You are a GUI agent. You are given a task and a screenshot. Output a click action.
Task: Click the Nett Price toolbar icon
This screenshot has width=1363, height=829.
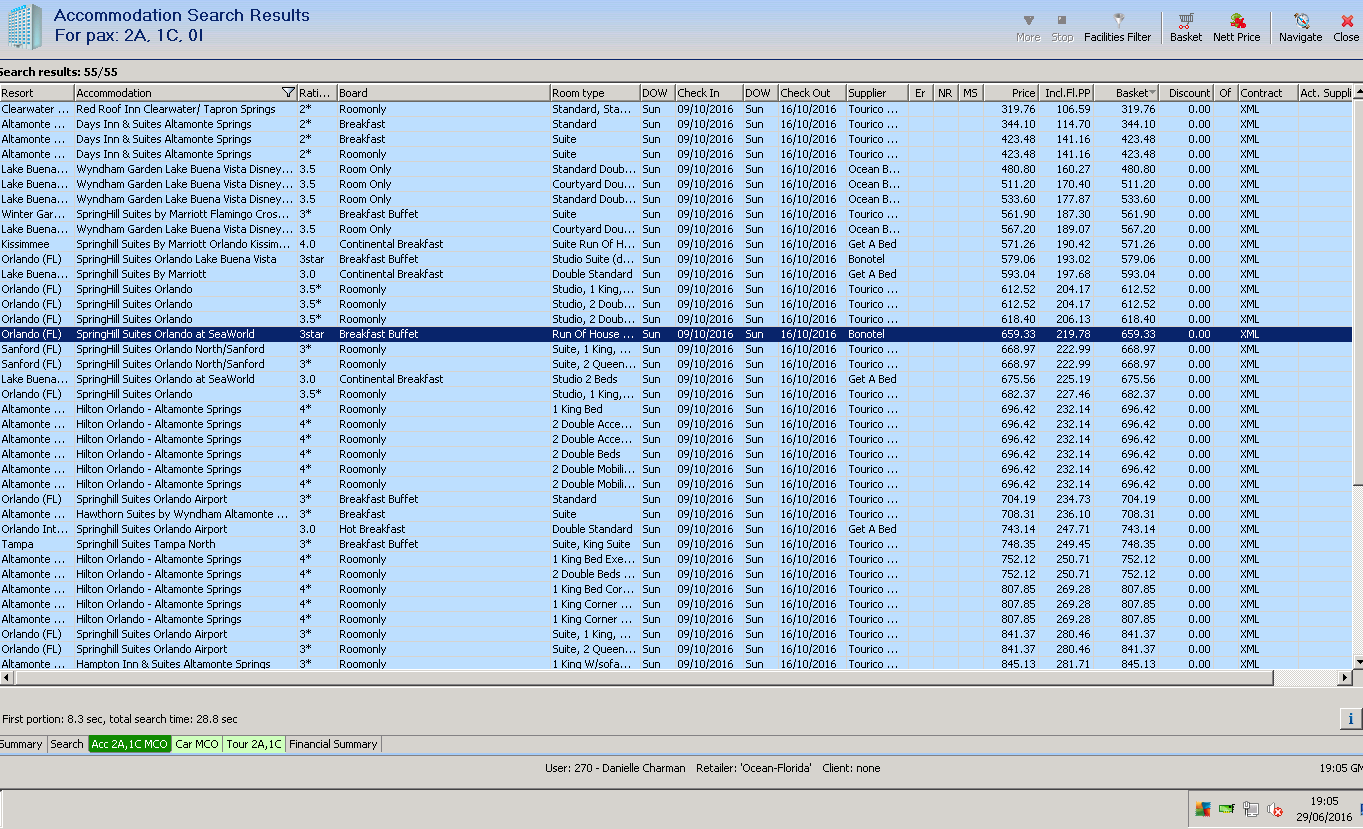coord(1237,27)
